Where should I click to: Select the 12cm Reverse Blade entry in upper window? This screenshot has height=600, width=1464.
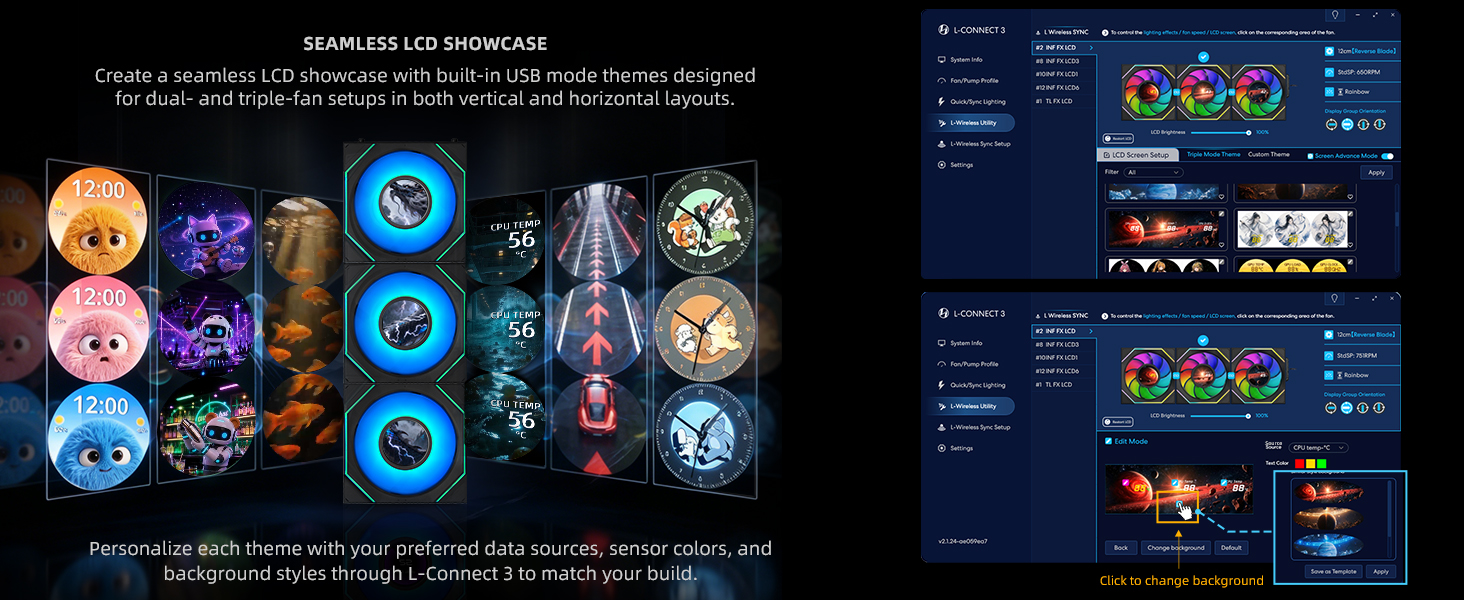pyautogui.click(x=1360, y=50)
